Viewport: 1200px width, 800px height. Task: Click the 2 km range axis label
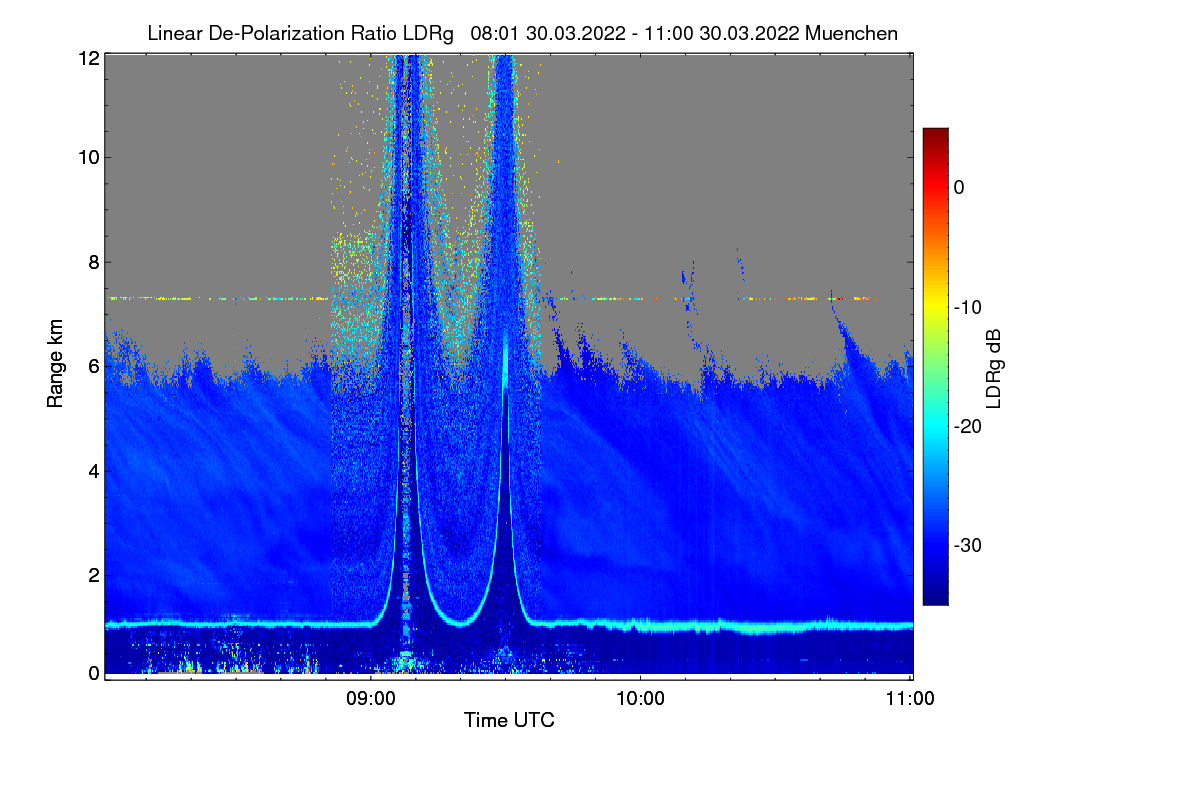point(93,574)
